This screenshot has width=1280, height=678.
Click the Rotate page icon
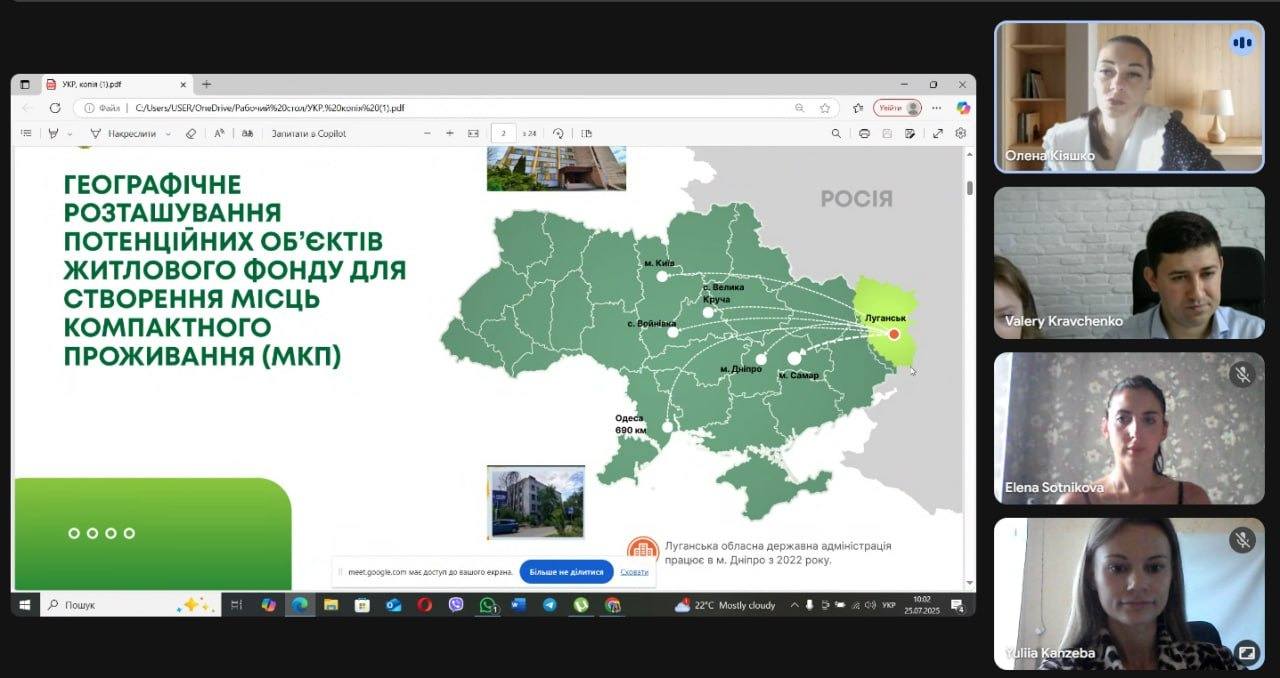tap(558, 133)
